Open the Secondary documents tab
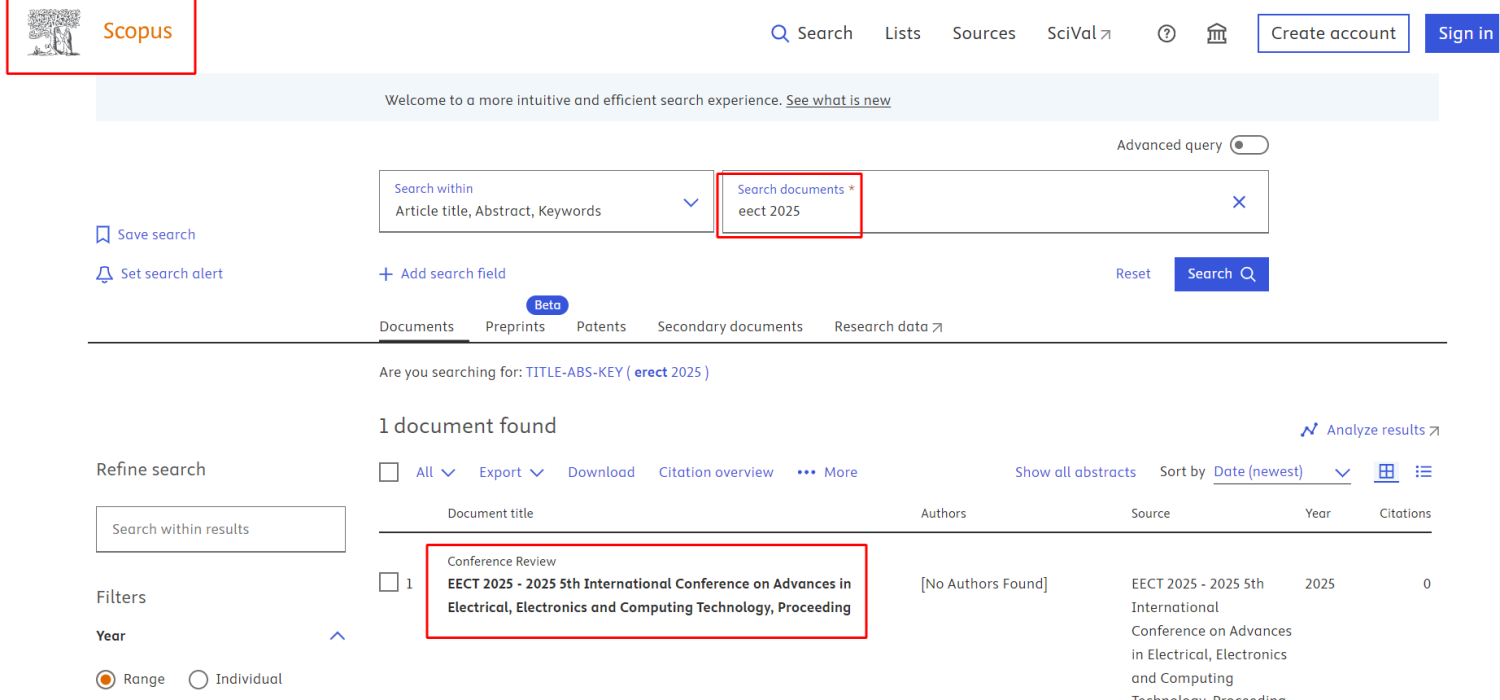The width and height of the screenshot is (1500, 700). 730,327
